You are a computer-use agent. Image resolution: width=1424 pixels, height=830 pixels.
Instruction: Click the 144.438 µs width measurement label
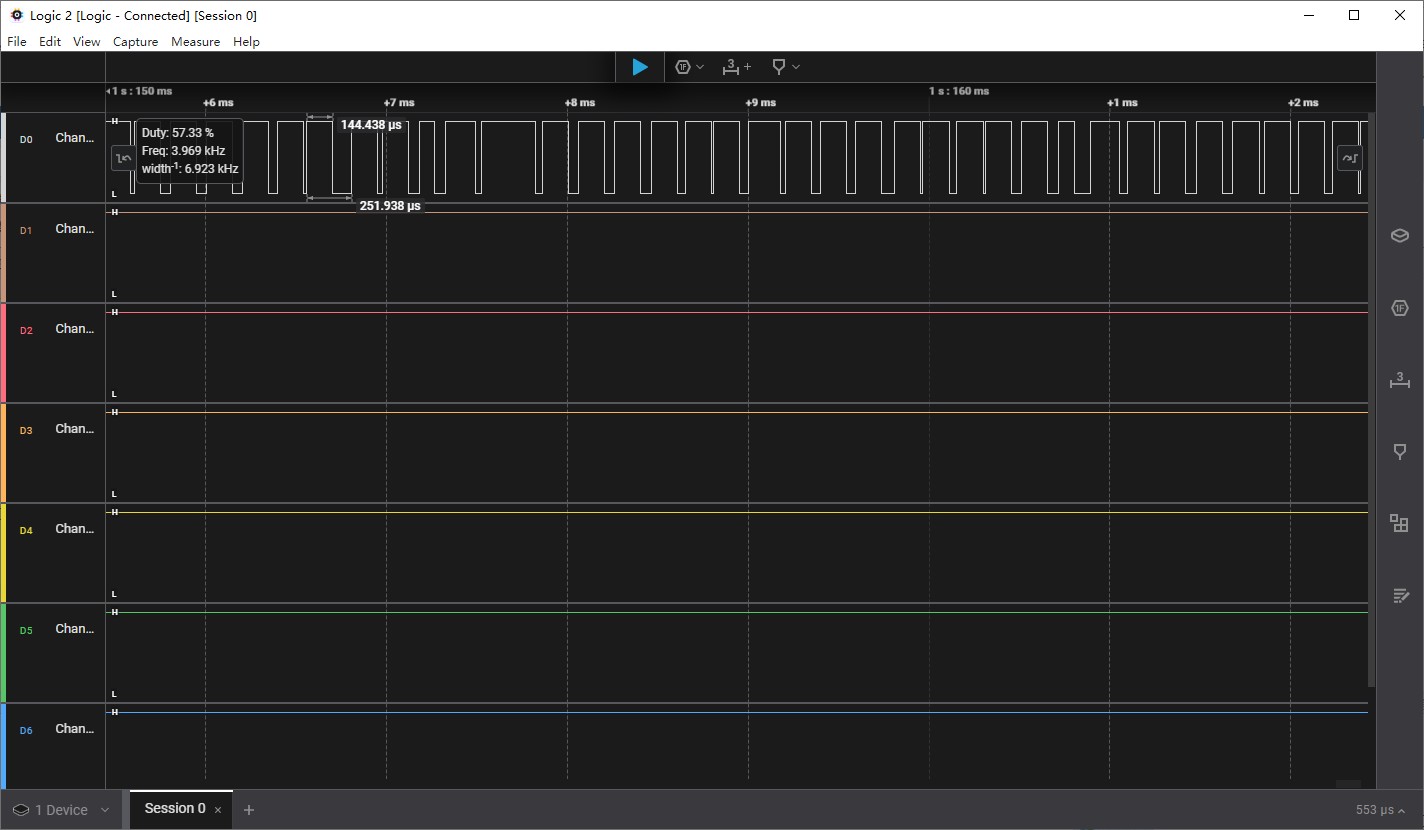click(371, 125)
